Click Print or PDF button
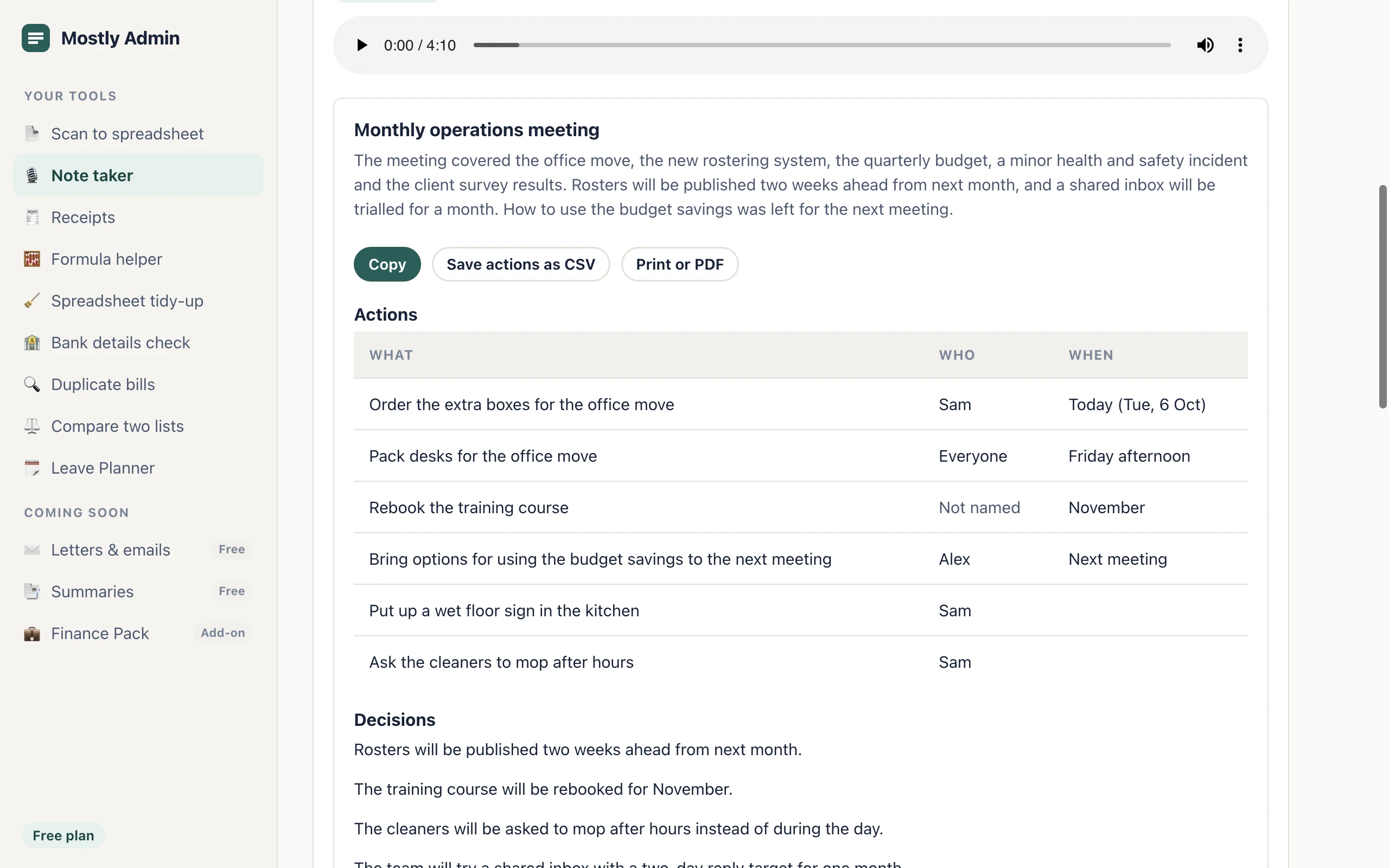The height and width of the screenshot is (868, 1389). (679, 264)
